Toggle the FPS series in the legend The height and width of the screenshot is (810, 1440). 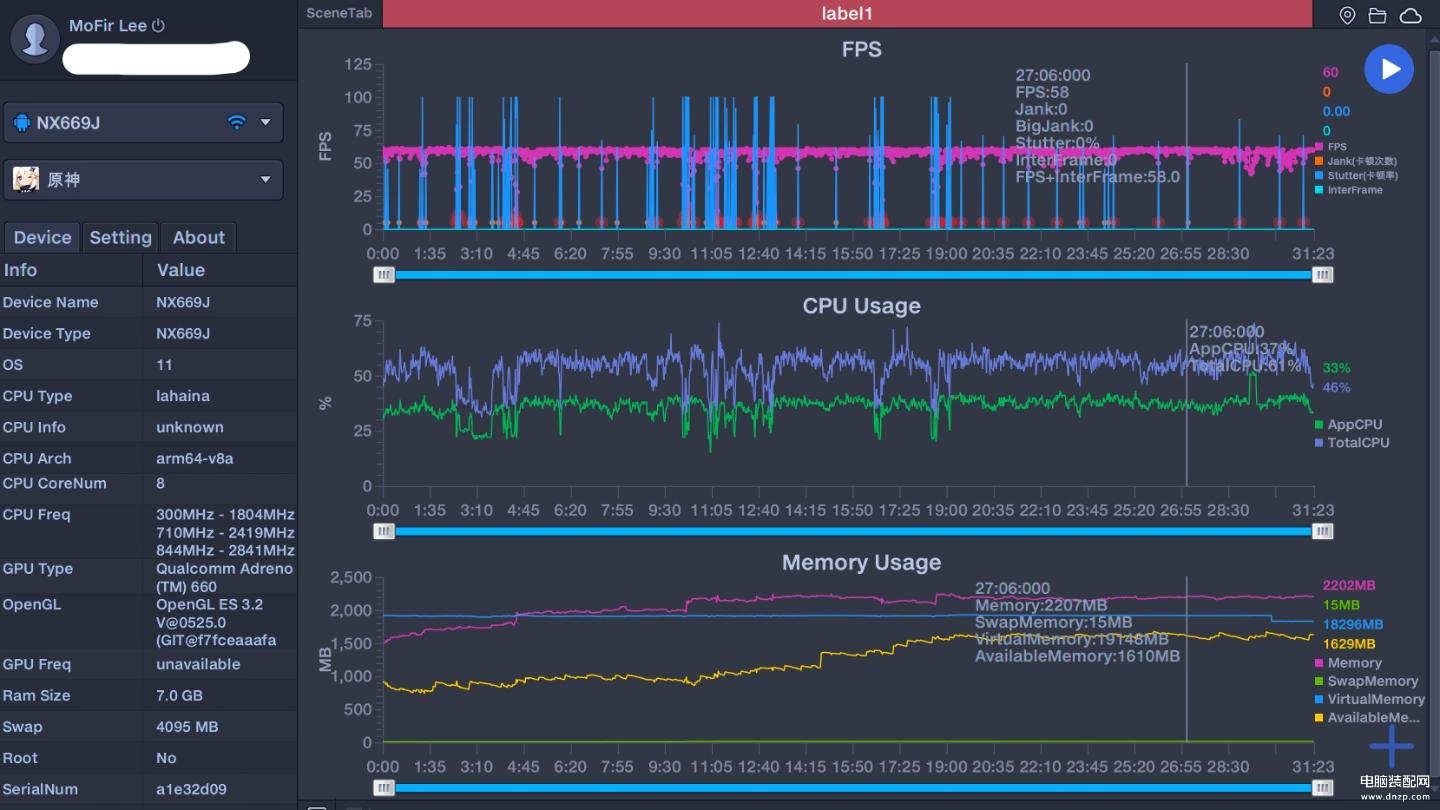pos(1331,147)
